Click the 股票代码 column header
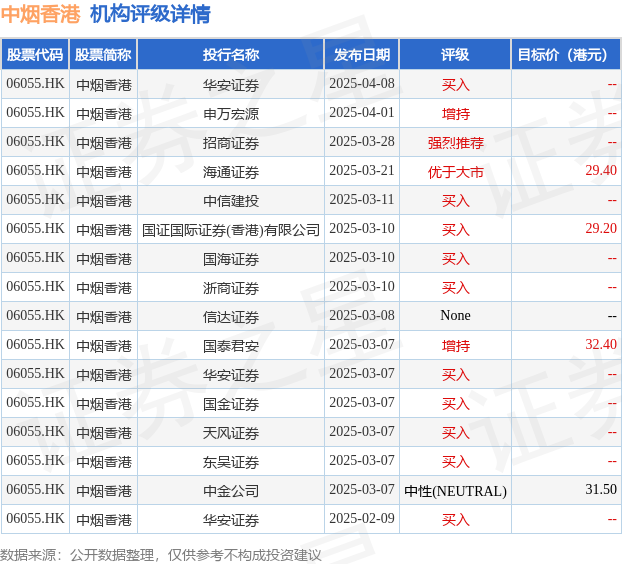The height and width of the screenshot is (564, 622). click(35, 55)
